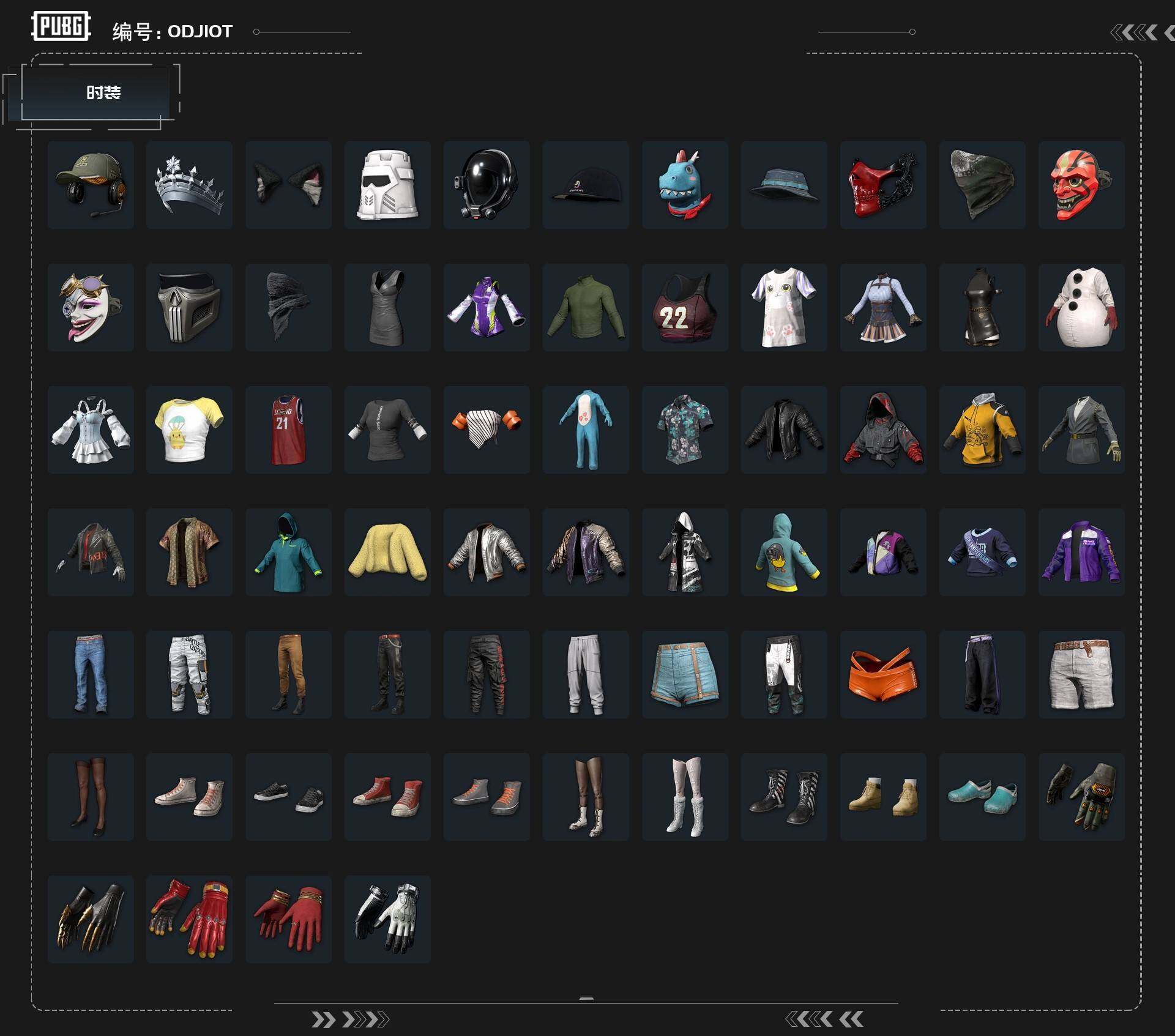Image resolution: width=1175 pixels, height=1036 pixels.
Task: Select the floral Hawaiian shirt
Action: 685,430
